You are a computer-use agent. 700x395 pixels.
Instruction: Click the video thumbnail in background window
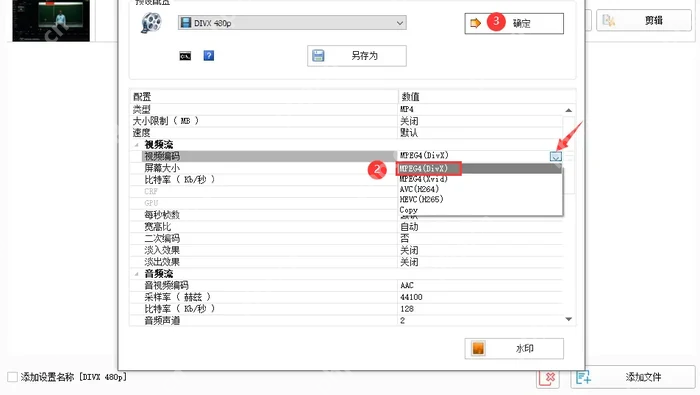pos(51,21)
